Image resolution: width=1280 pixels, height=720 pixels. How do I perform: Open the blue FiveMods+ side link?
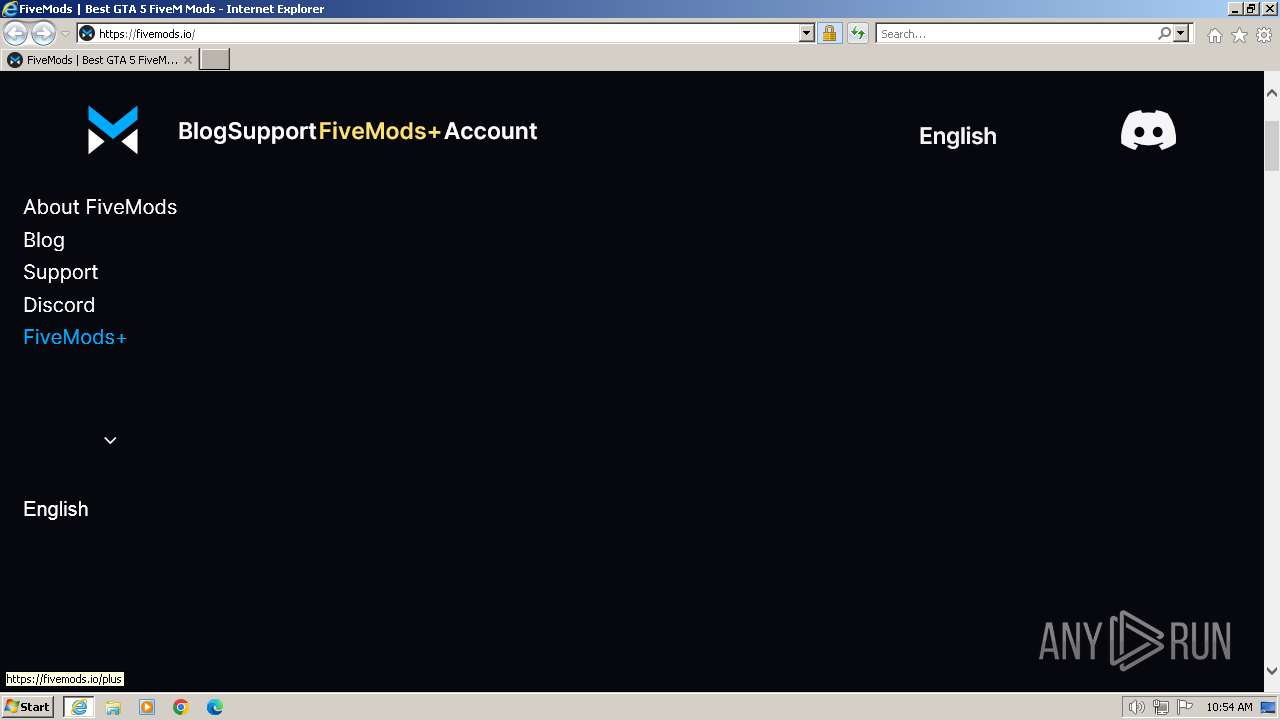[x=75, y=337]
